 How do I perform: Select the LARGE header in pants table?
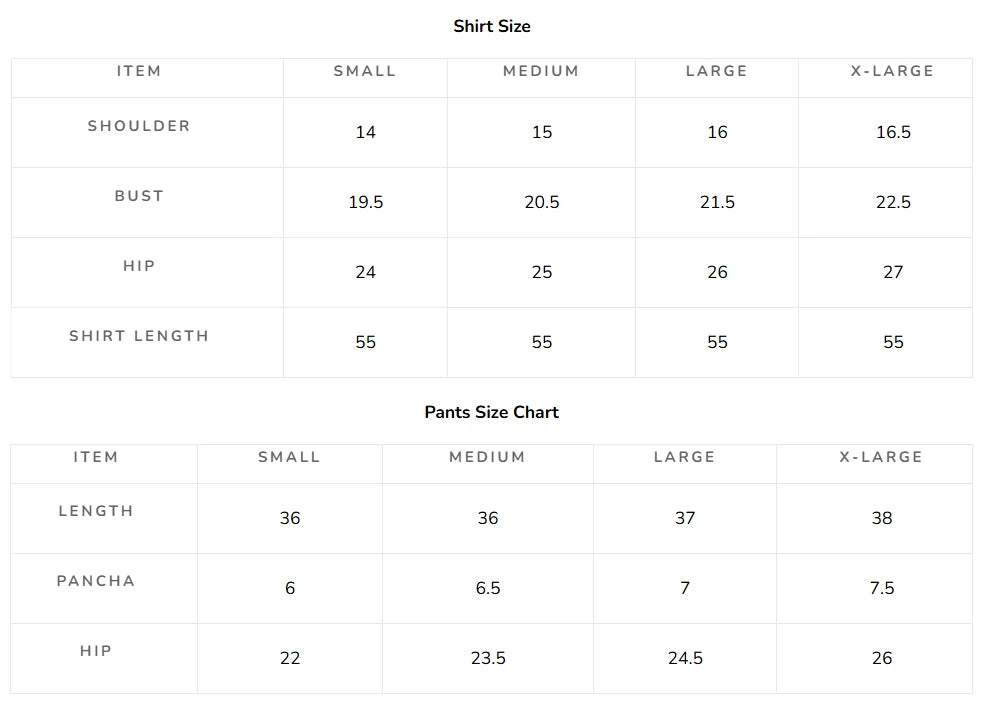click(685, 457)
